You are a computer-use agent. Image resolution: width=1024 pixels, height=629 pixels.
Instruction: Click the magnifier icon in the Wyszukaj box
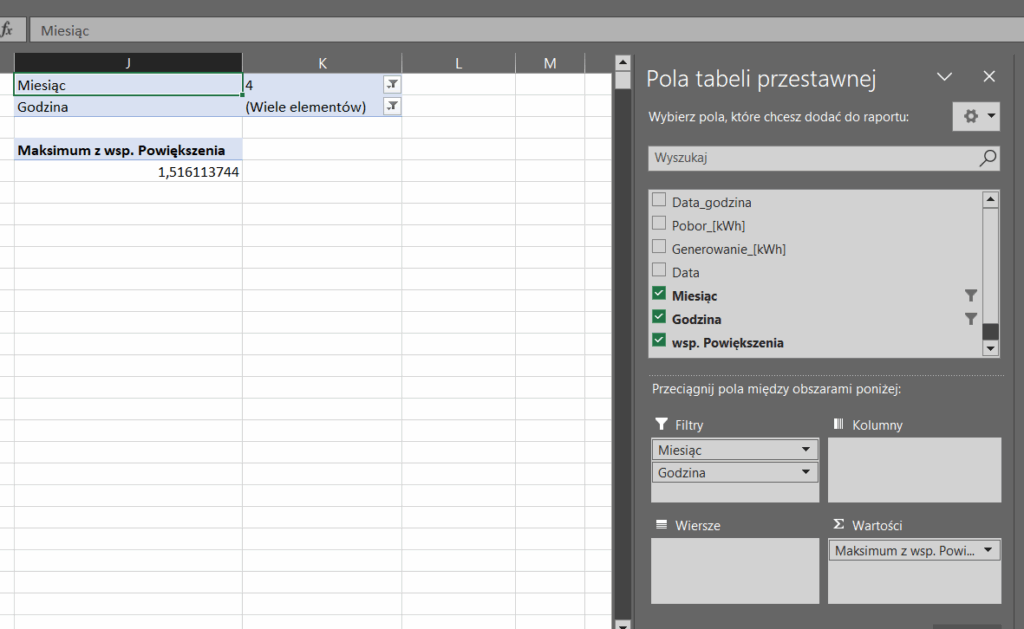tap(987, 157)
